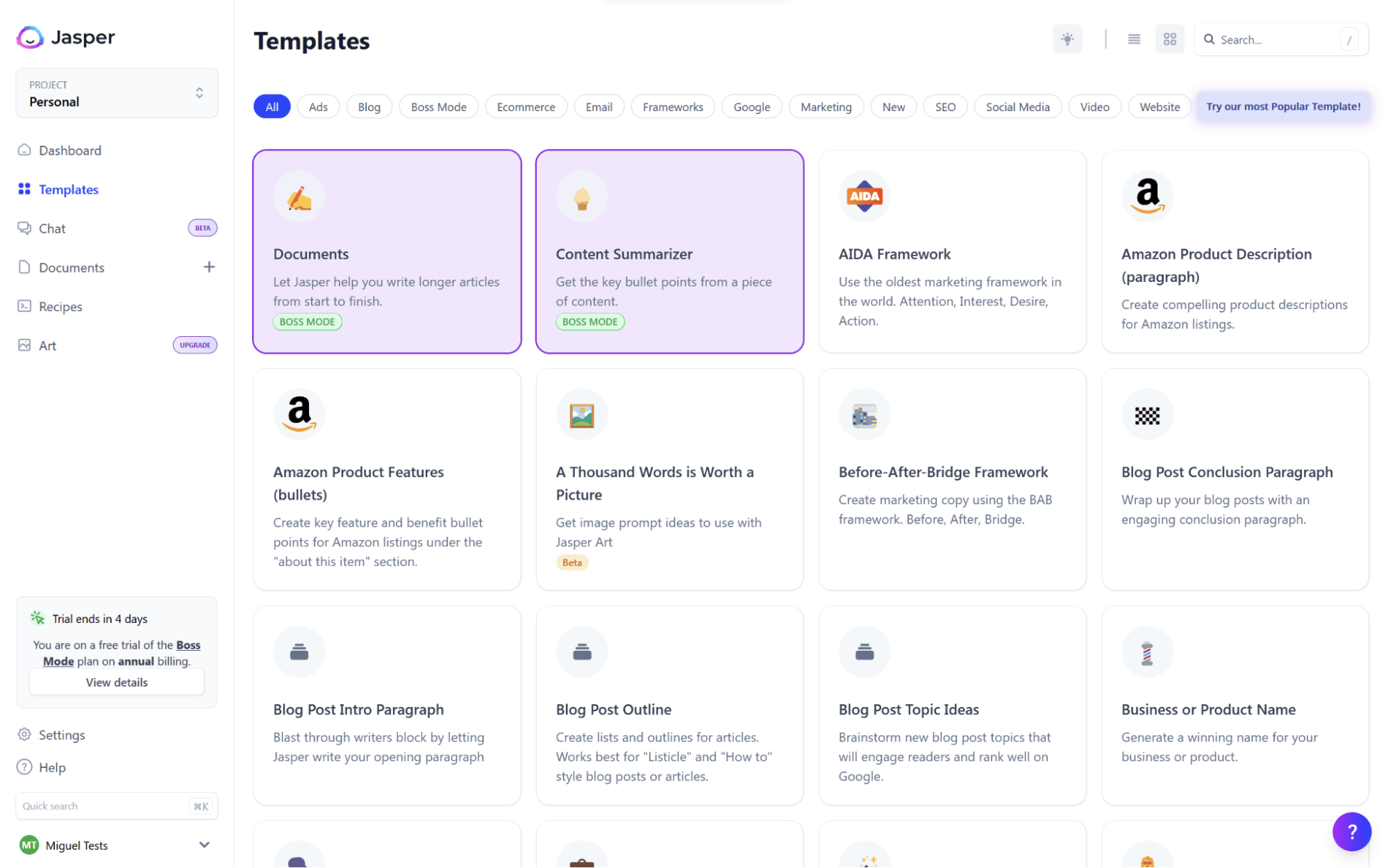Screen dimensions: 1388x868
Task: Click the Jasper logo icon
Action: pos(30,37)
